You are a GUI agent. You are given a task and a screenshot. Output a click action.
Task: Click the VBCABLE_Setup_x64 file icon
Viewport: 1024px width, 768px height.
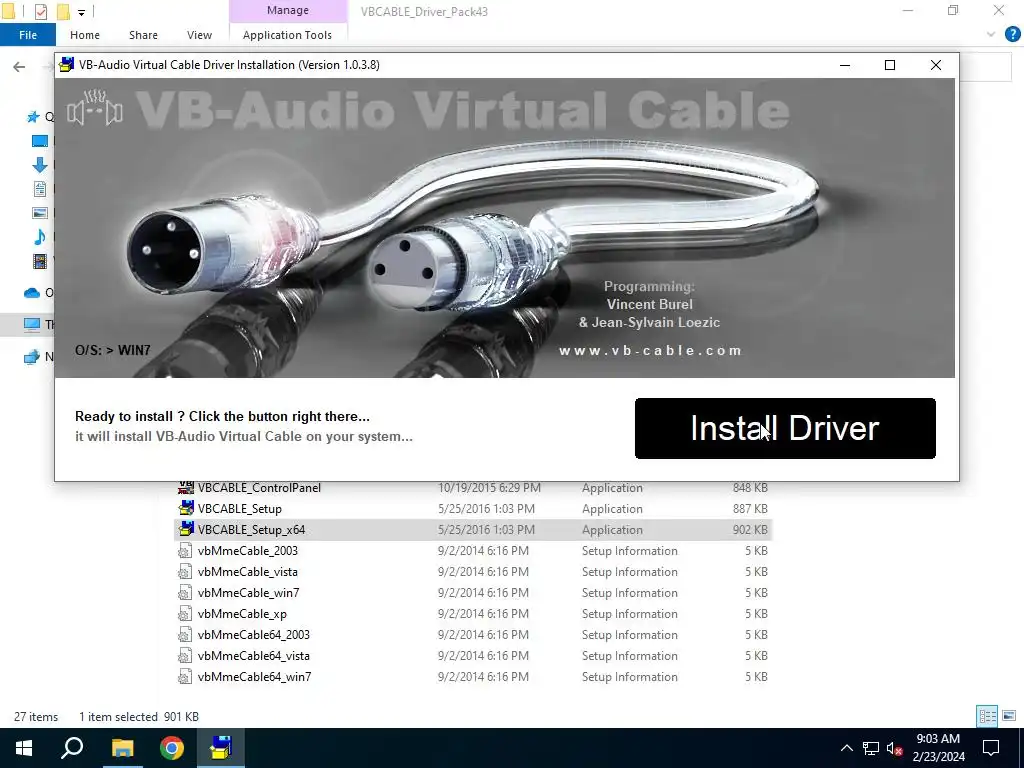click(185, 529)
